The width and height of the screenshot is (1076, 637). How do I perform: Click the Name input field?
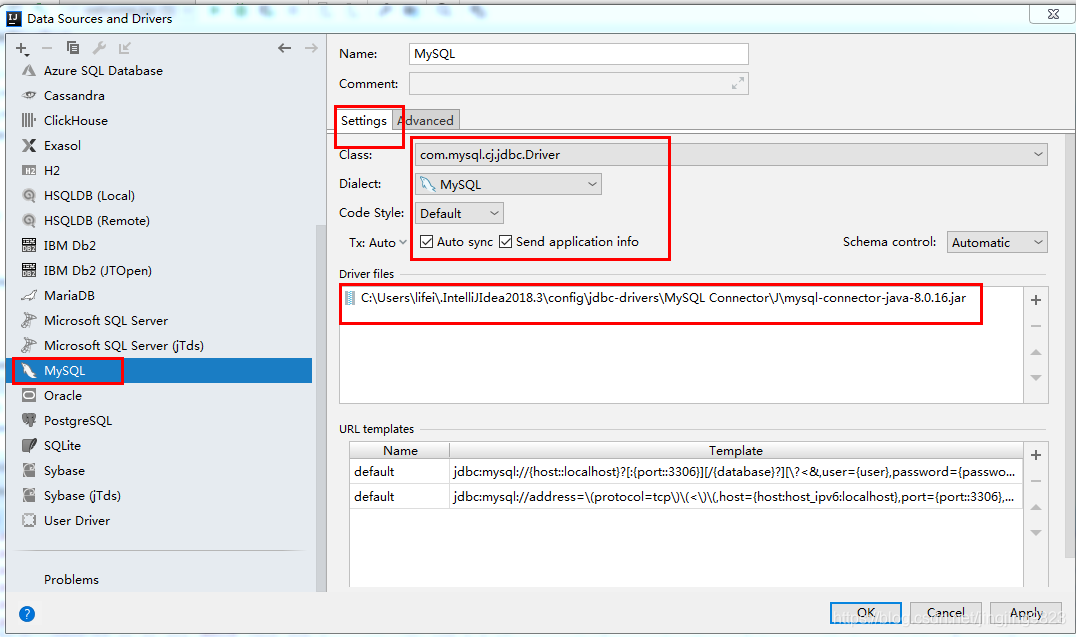click(578, 54)
